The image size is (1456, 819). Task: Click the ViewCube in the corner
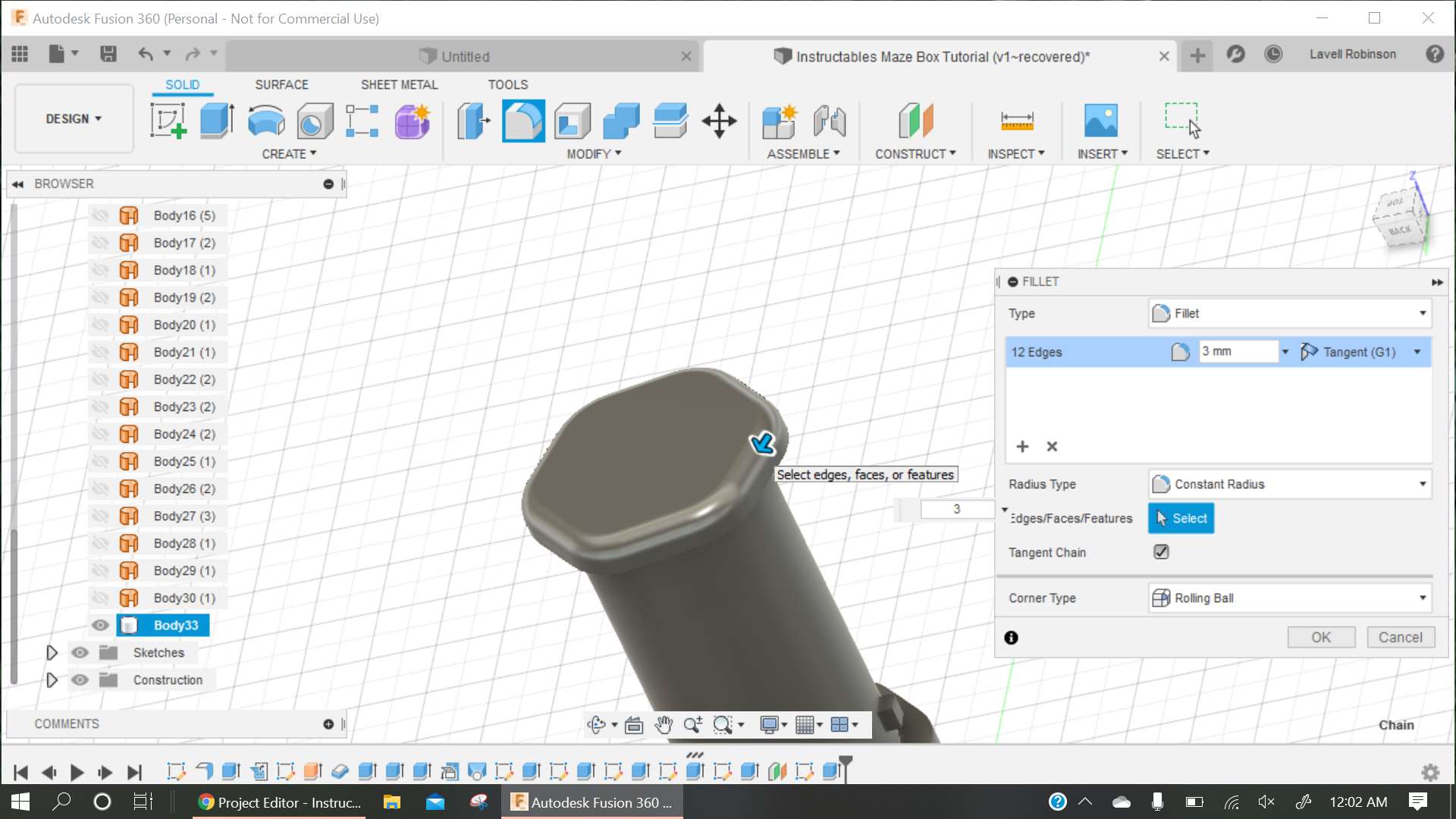click(x=1400, y=216)
